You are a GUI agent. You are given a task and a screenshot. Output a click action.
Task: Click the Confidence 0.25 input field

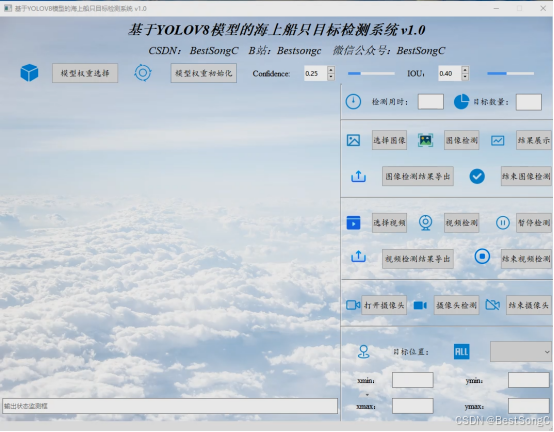[x=316, y=73]
